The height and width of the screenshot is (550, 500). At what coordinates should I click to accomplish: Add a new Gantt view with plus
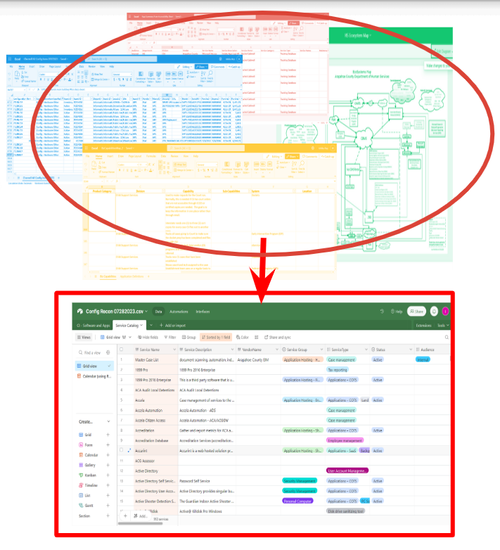pos(108,505)
